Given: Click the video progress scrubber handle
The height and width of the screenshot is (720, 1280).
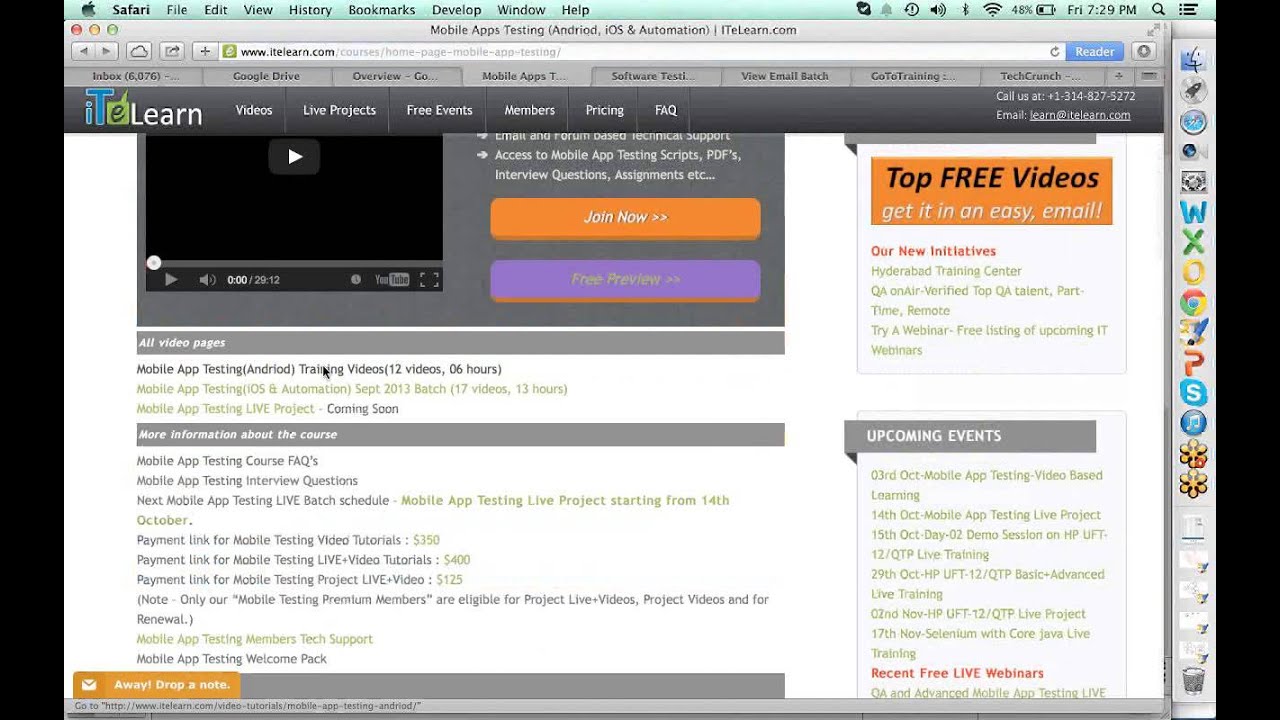Looking at the screenshot, I should [x=154, y=263].
